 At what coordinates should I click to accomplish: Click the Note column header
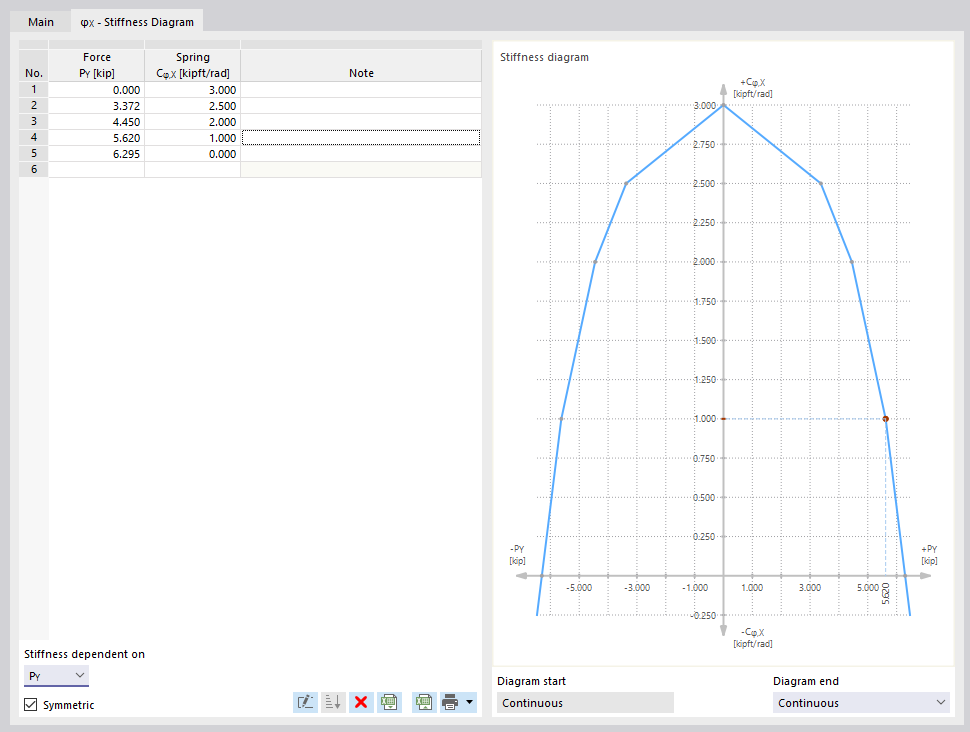pos(361,66)
